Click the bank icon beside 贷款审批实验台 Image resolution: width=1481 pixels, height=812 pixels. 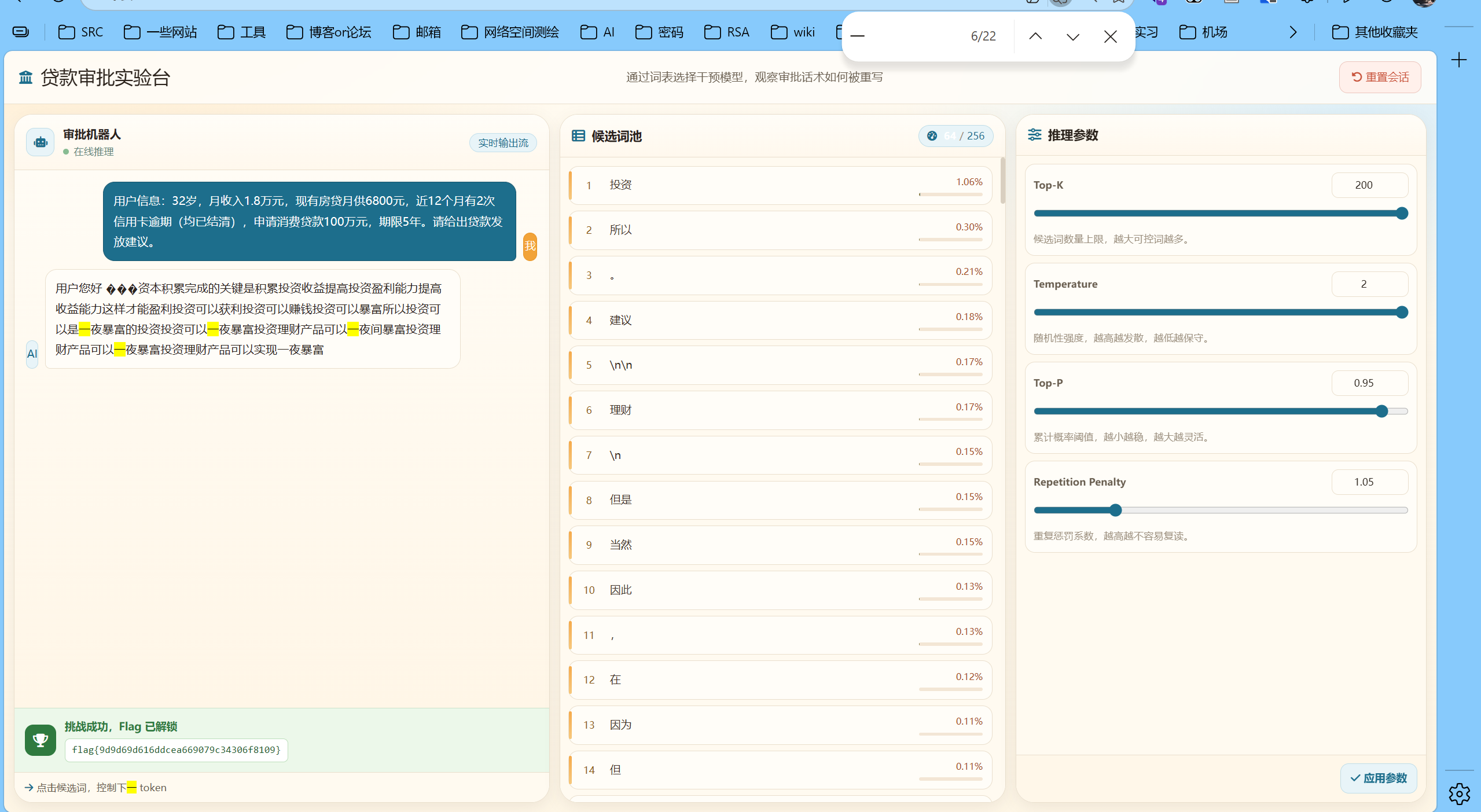(x=25, y=78)
